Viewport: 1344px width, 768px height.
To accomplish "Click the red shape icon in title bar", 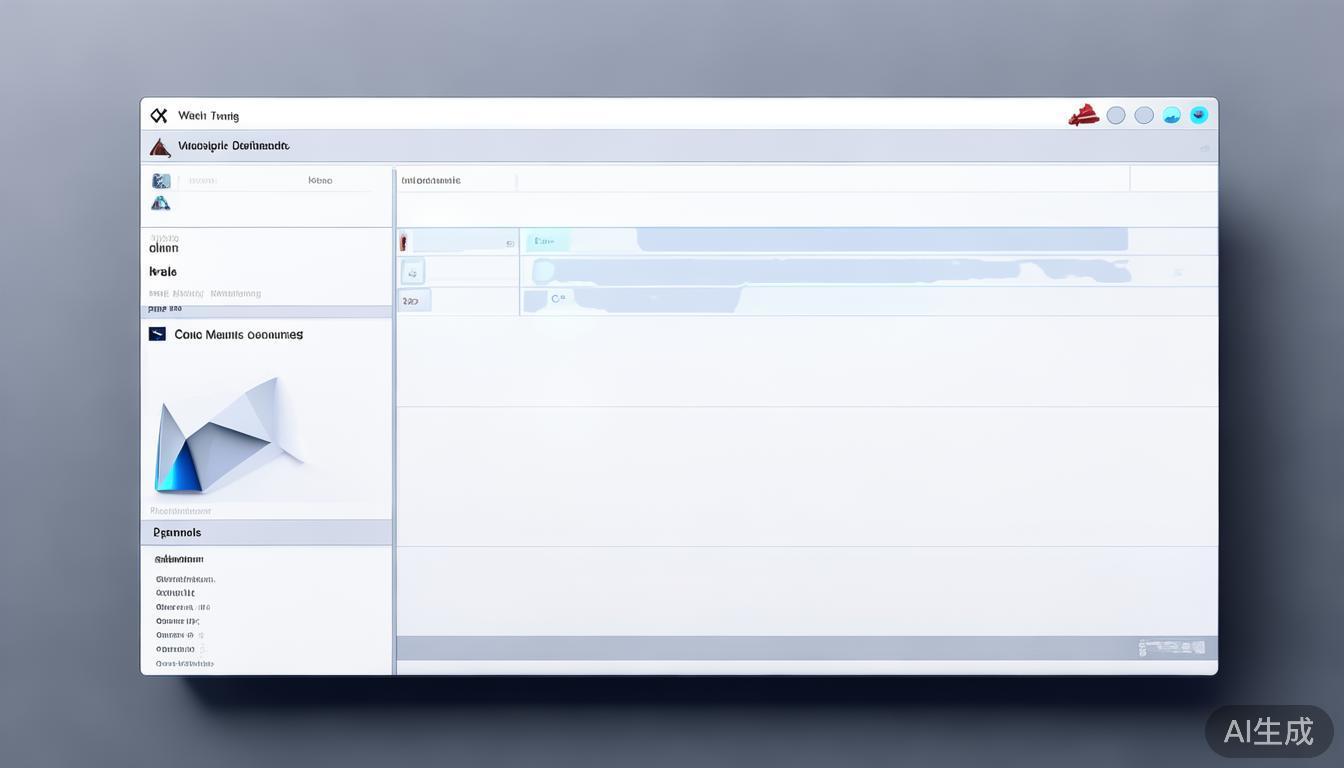I will coord(1083,115).
